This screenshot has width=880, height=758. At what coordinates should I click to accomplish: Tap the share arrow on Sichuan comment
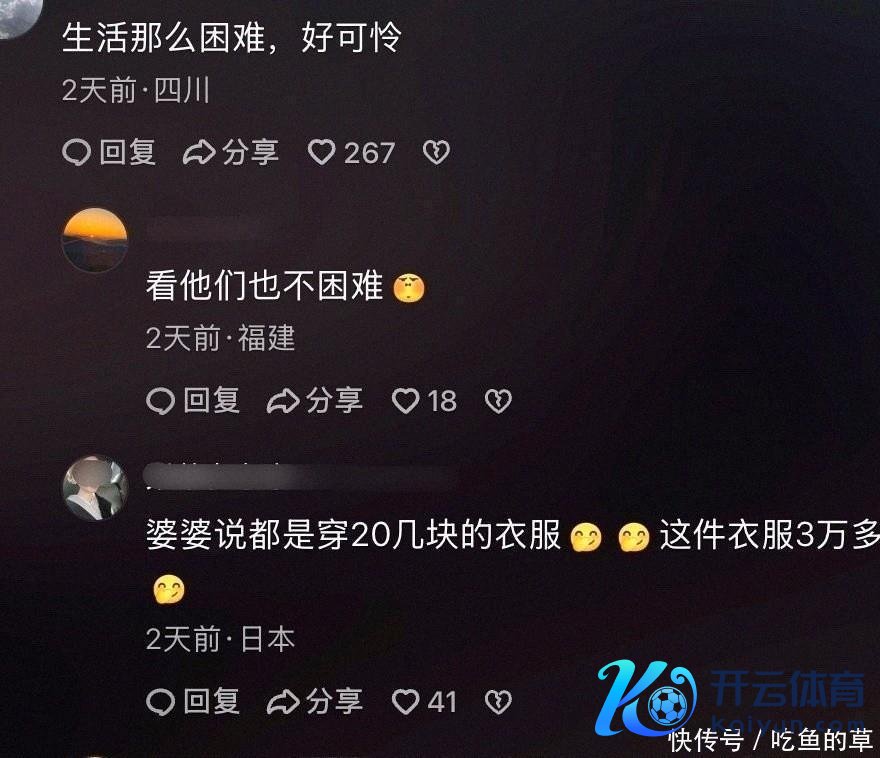[x=199, y=153]
